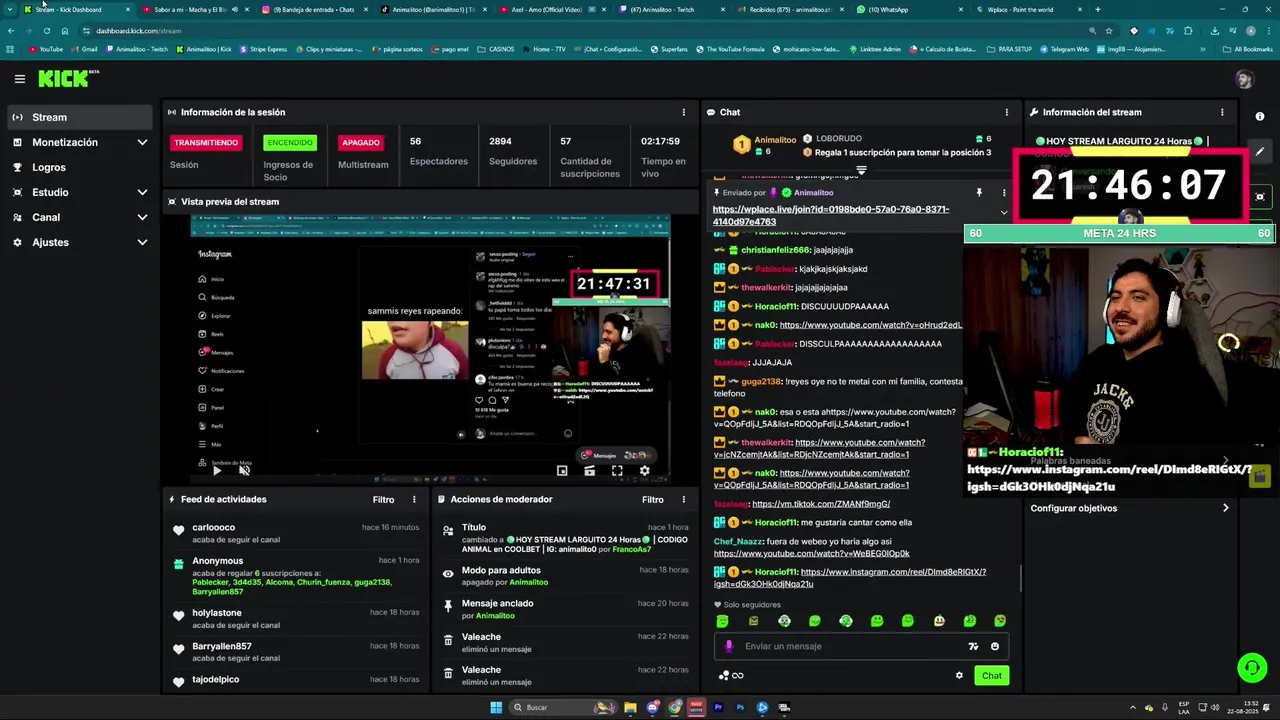Open Windows Start button on taskbar
The height and width of the screenshot is (720, 1280).
tap(495, 707)
